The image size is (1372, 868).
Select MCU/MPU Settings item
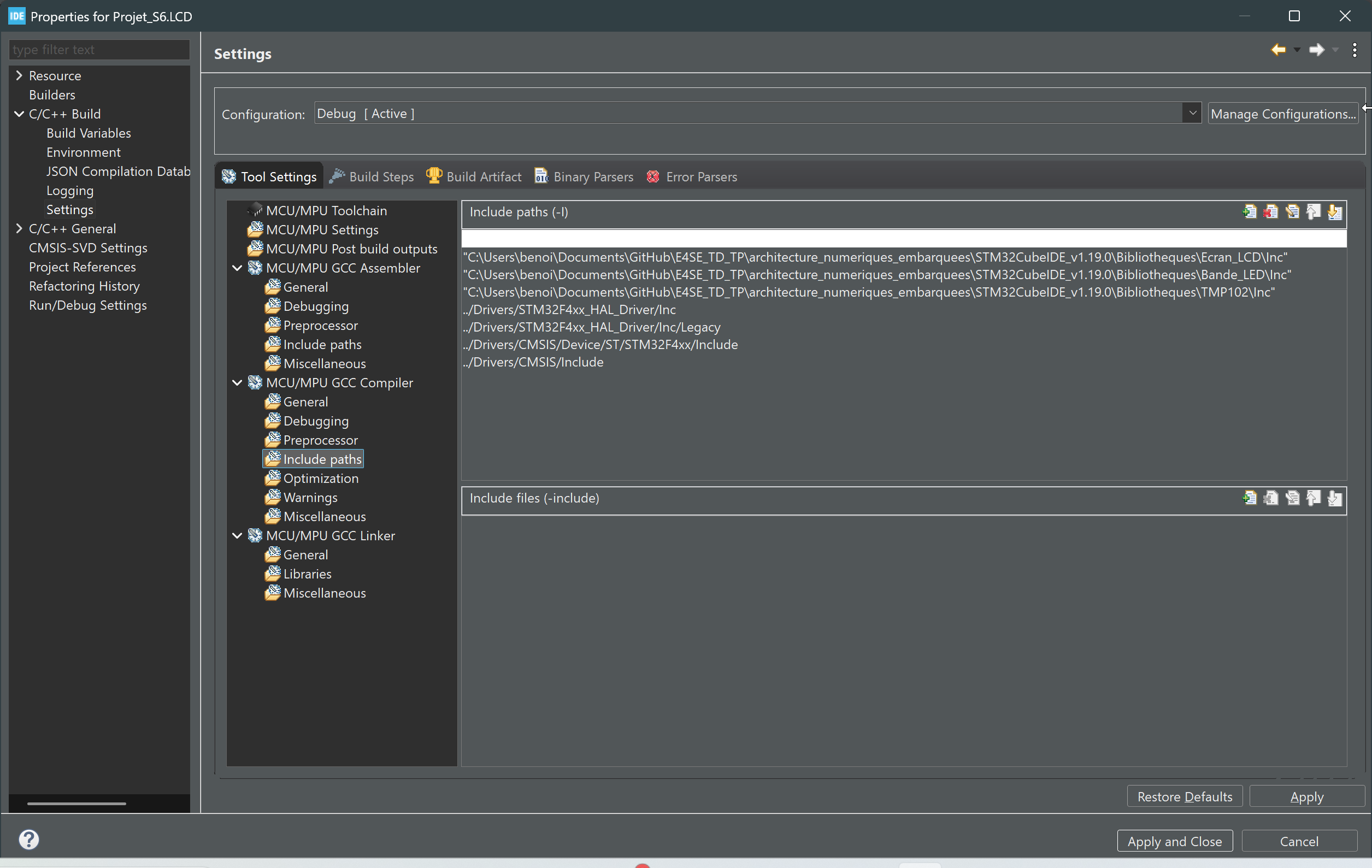point(314,229)
